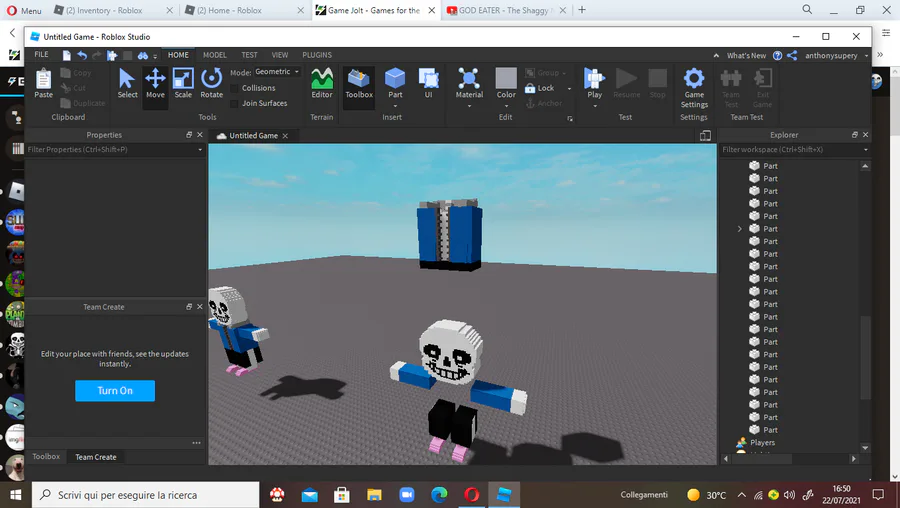Open Microsoft Edge from the taskbar

[439, 495]
